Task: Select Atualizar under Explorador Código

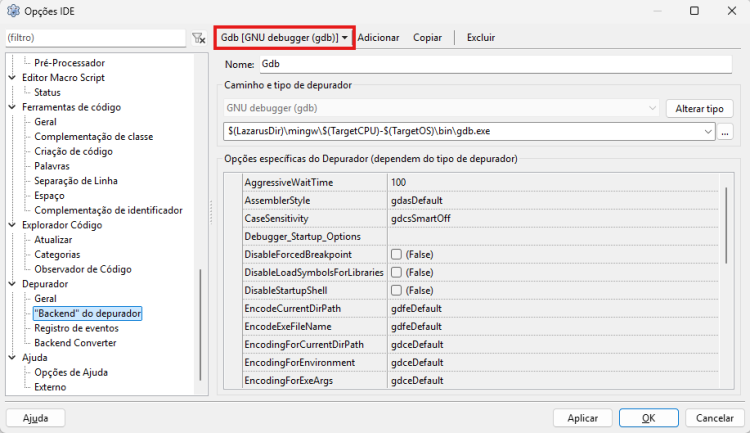Action: pos(53,240)
